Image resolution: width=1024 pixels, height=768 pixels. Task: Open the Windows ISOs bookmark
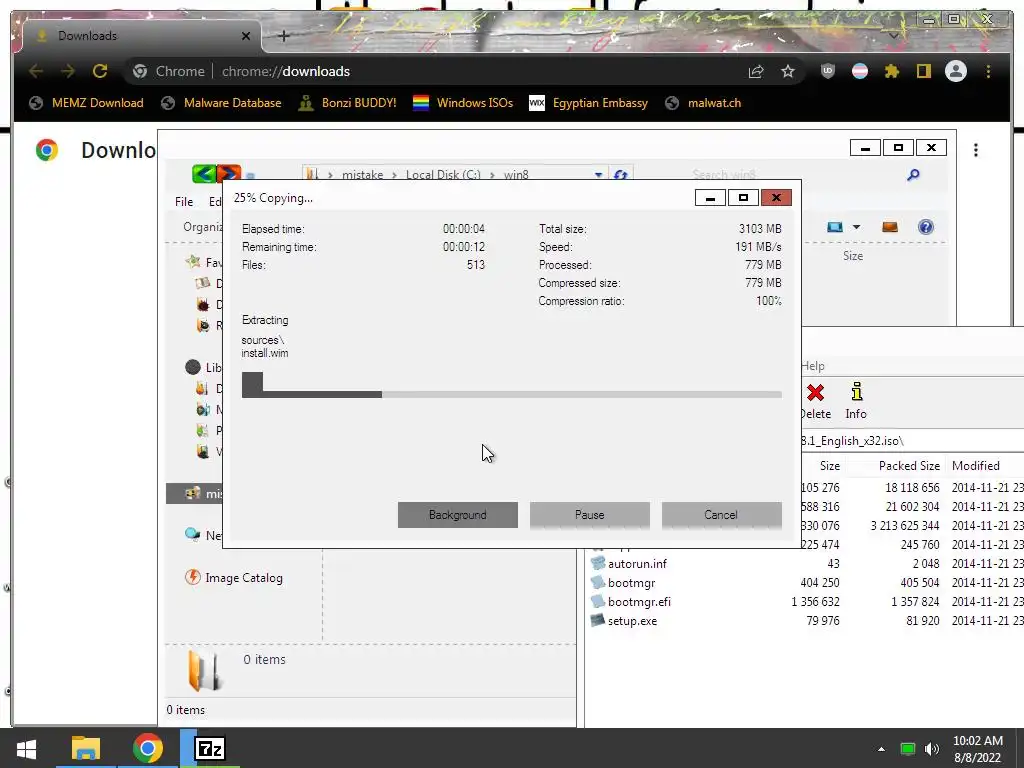pos(463,103)
